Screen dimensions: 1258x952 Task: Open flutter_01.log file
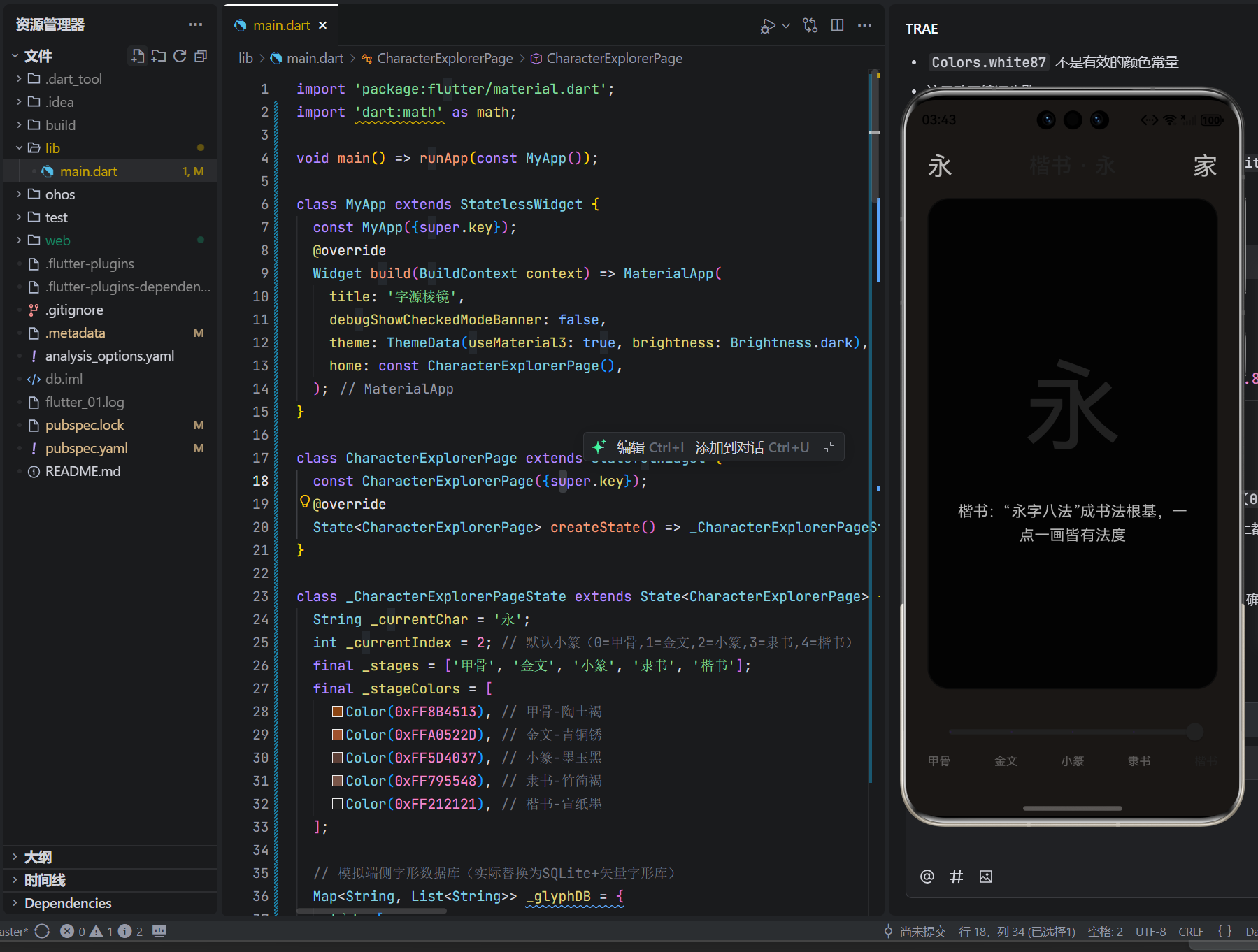(85, 402)
